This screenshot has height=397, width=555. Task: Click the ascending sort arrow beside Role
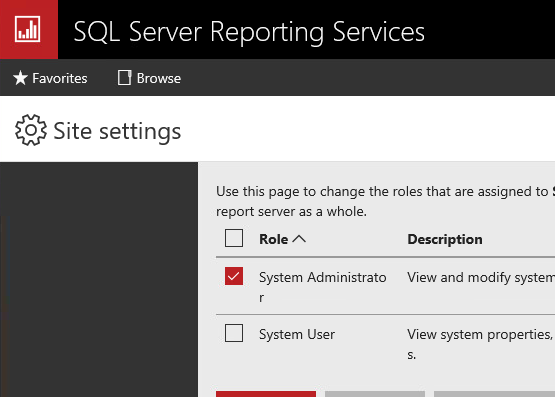click(299, 239)
